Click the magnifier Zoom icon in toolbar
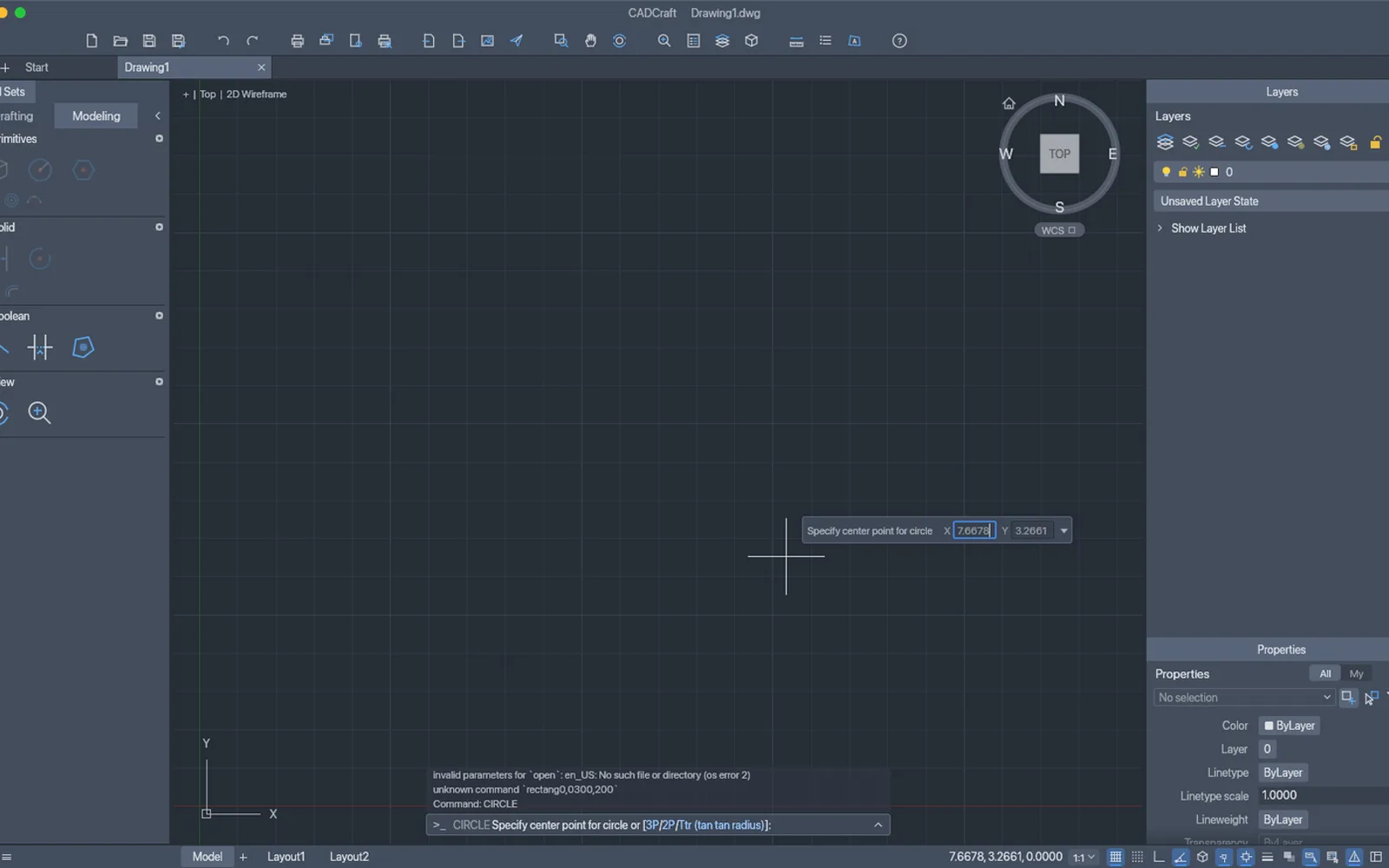The image size is (1389, 868). click(664, 41)
